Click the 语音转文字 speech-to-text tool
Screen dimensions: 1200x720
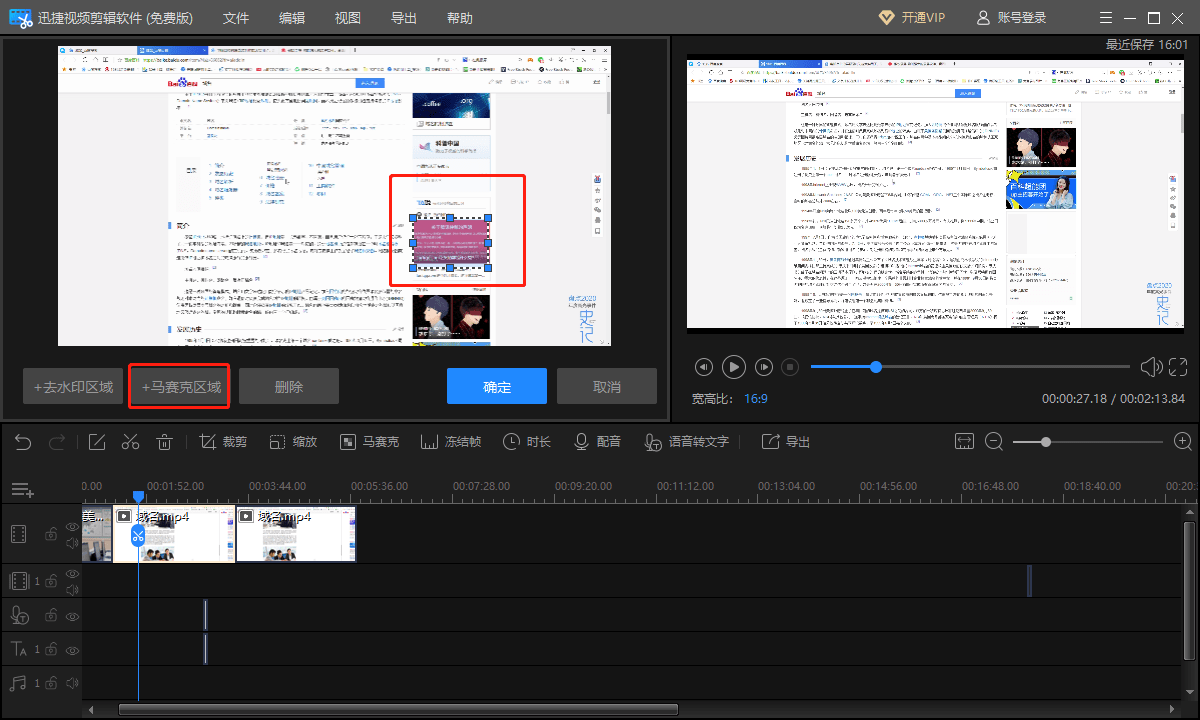(686, 442)
